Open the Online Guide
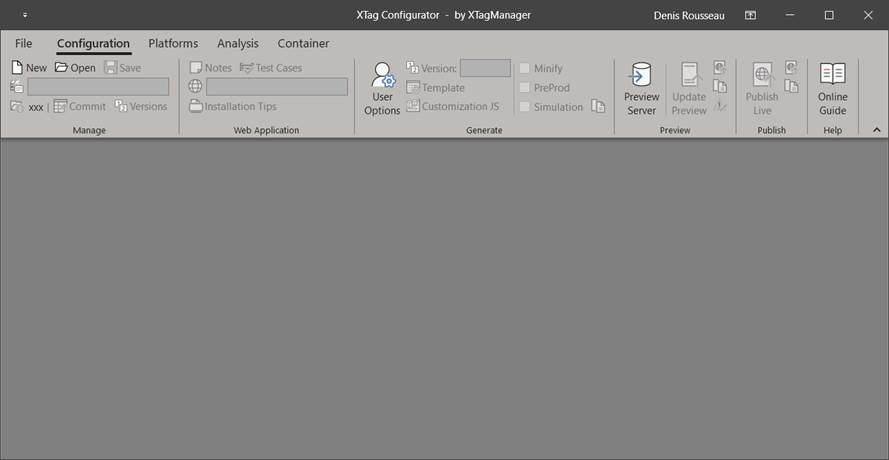Image resolution: width=889 pixels, height=460 pixels. pyautogui.click(x=832, y=89)
